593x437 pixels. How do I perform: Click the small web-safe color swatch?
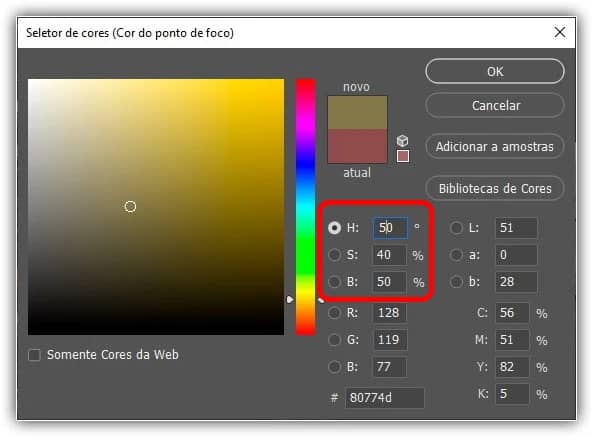click(x=403, y=156)
